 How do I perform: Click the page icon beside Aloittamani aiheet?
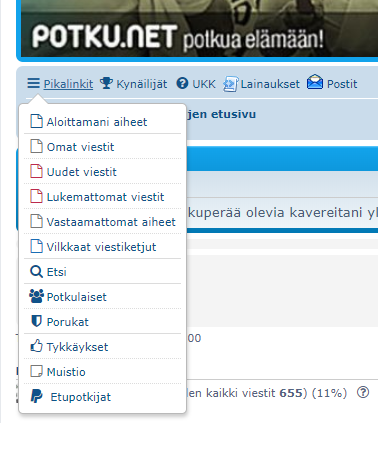pos(36,121)
